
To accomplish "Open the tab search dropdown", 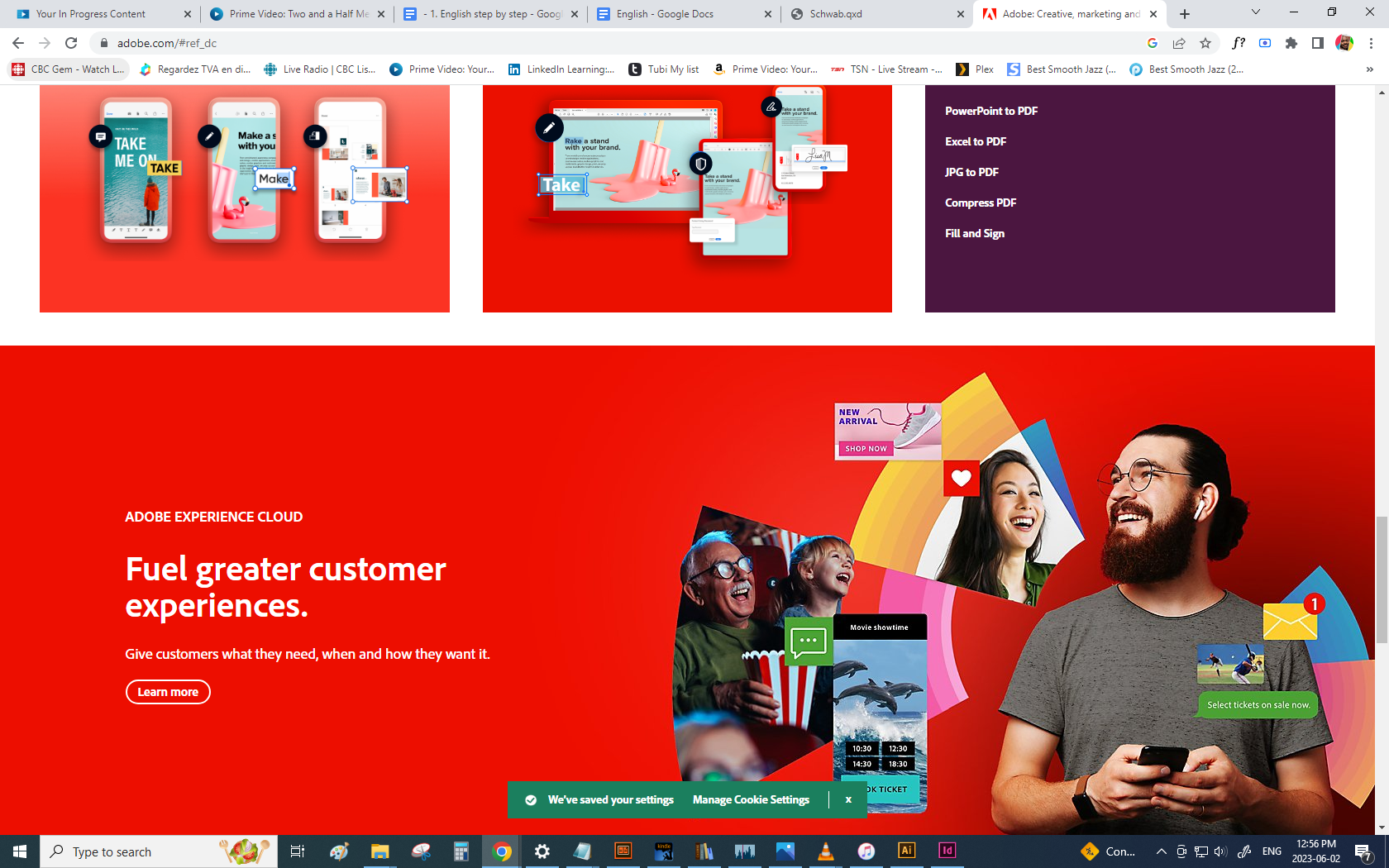I will tap(1255, 13).
